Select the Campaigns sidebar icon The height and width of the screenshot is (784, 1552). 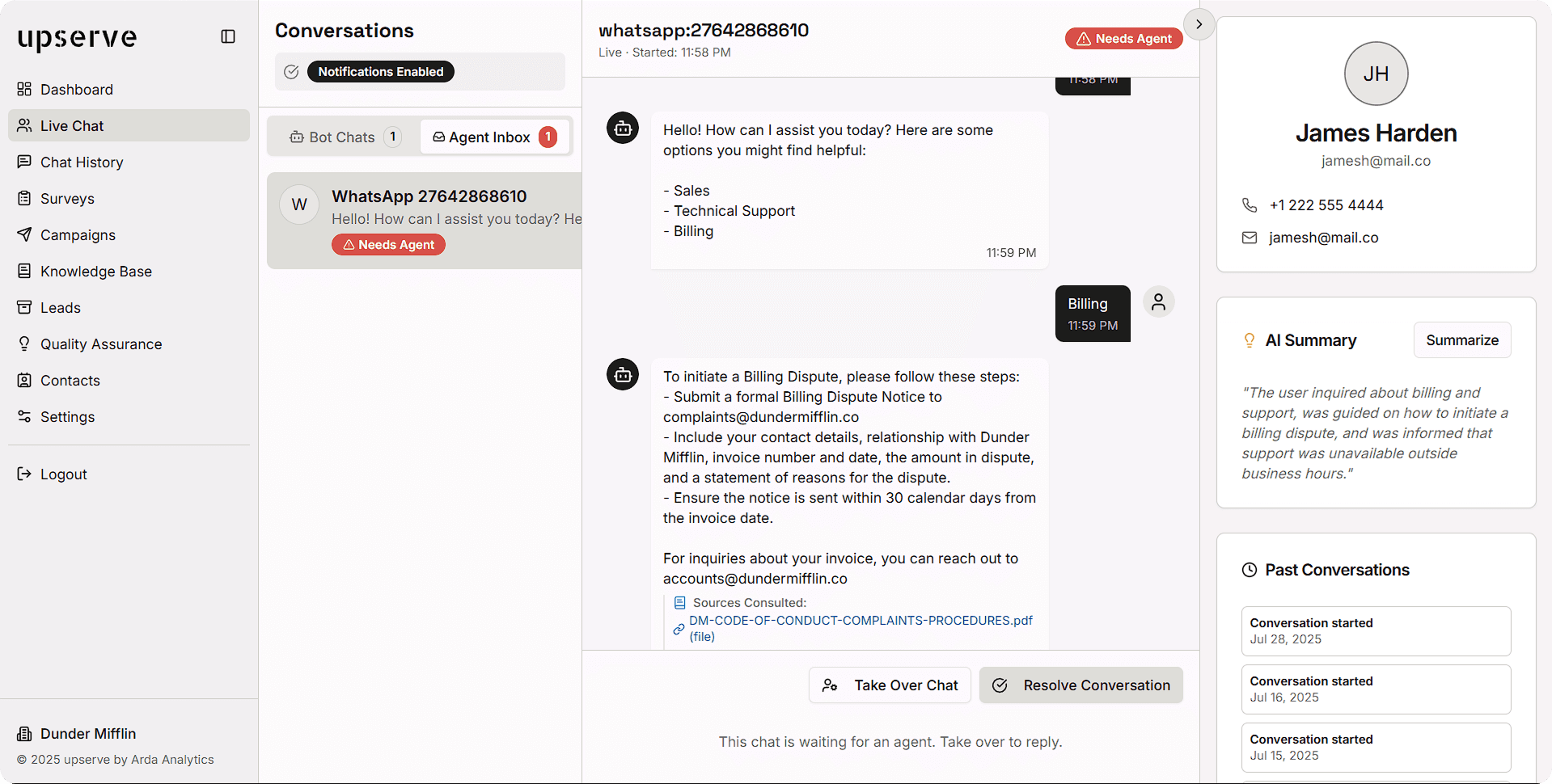[25, 234]
